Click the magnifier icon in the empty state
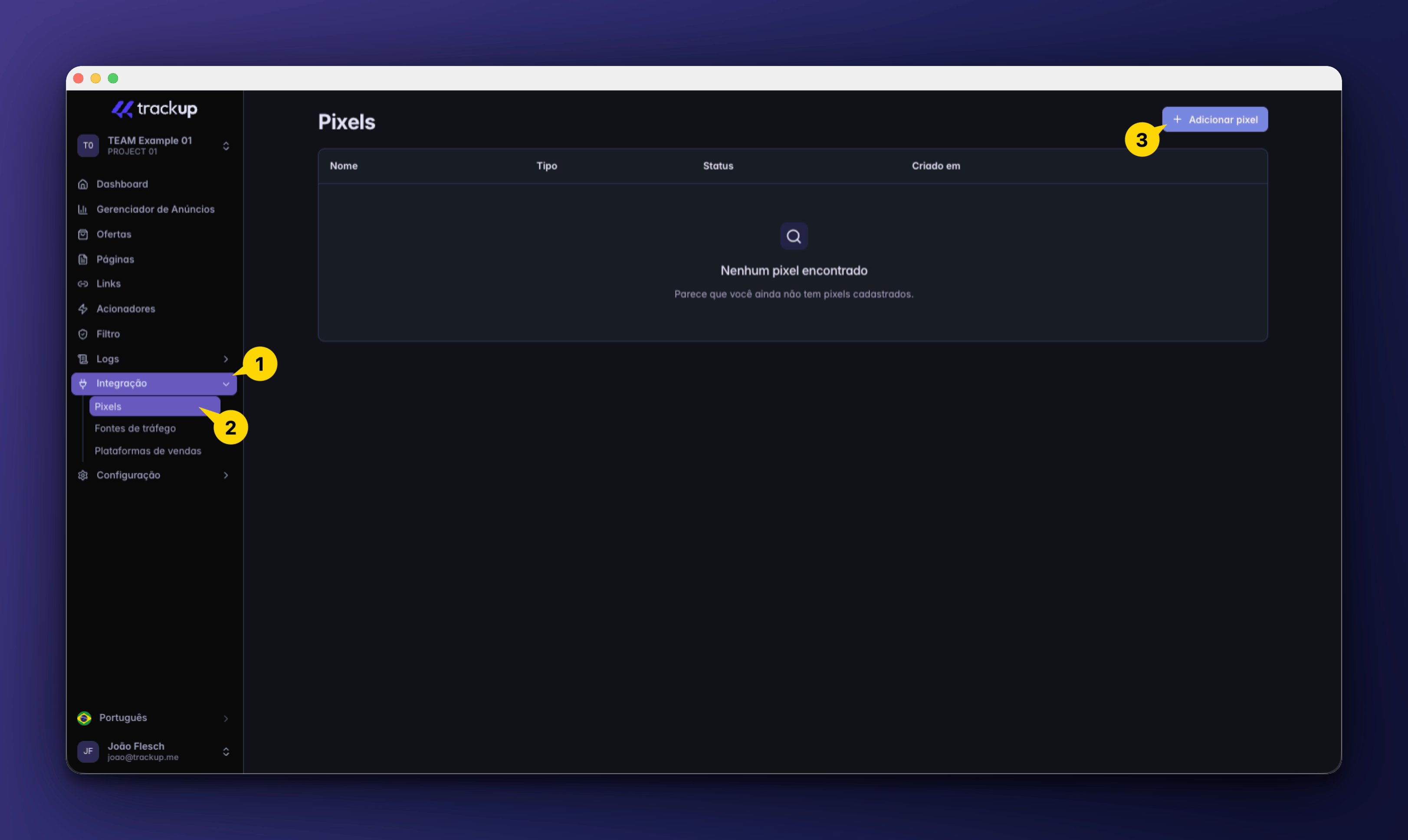This screenshot has height=840, width=1408. pyautogui.click(x=794, y=236)
